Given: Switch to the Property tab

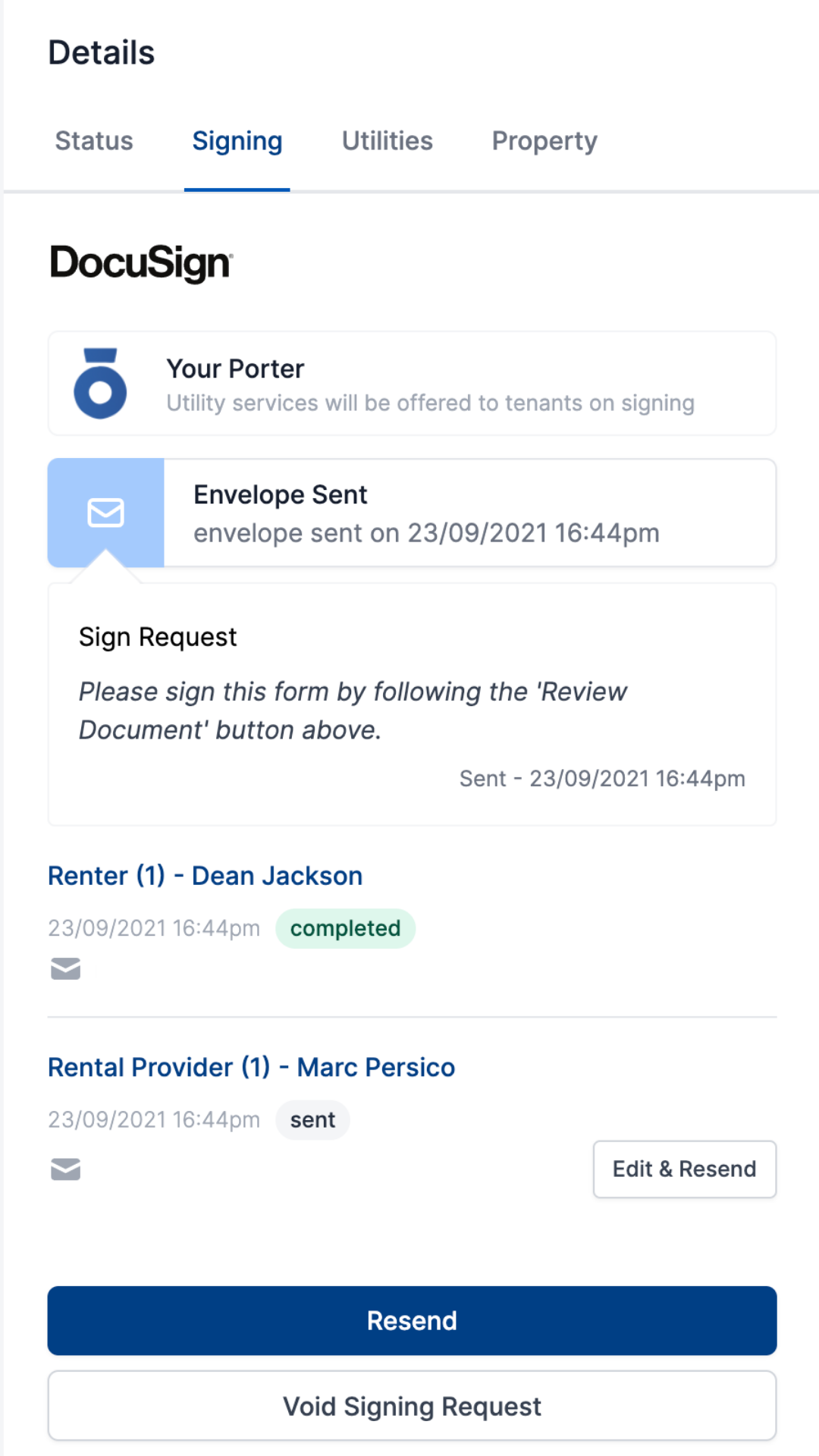Looking at the screenshot, I should [544, 141].
